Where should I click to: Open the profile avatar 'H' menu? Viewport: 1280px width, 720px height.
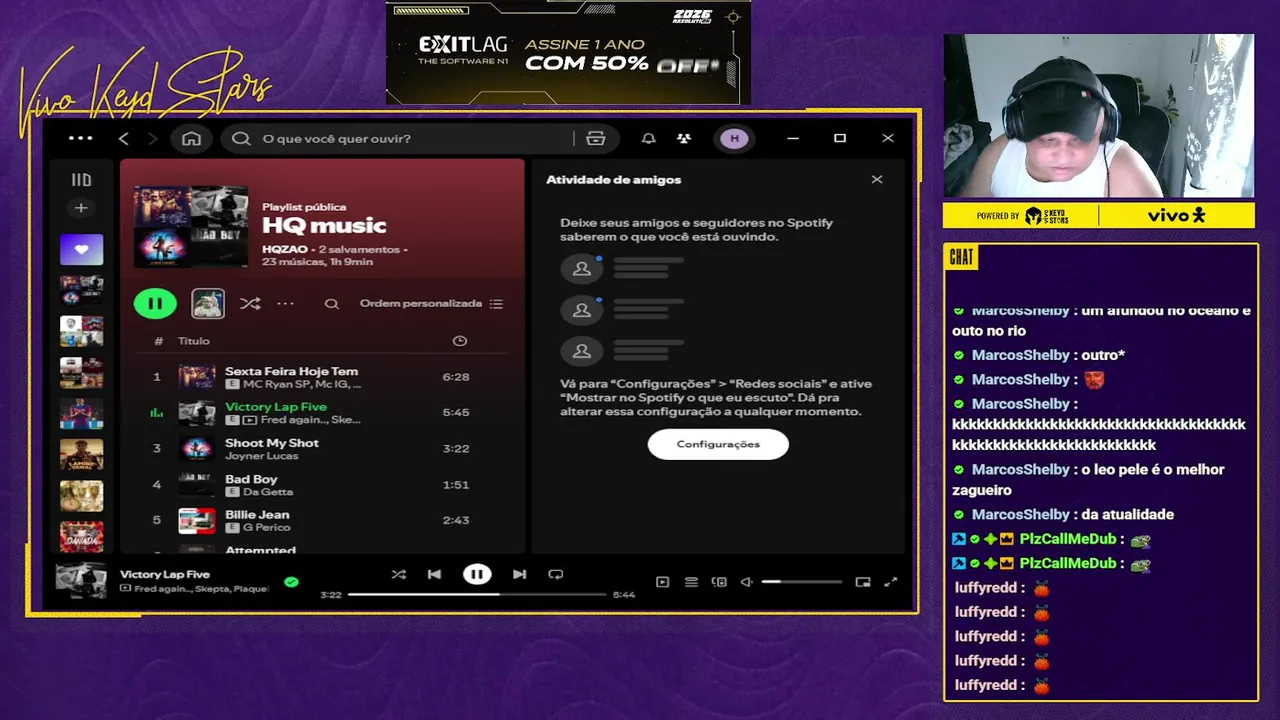pos(735,138)
